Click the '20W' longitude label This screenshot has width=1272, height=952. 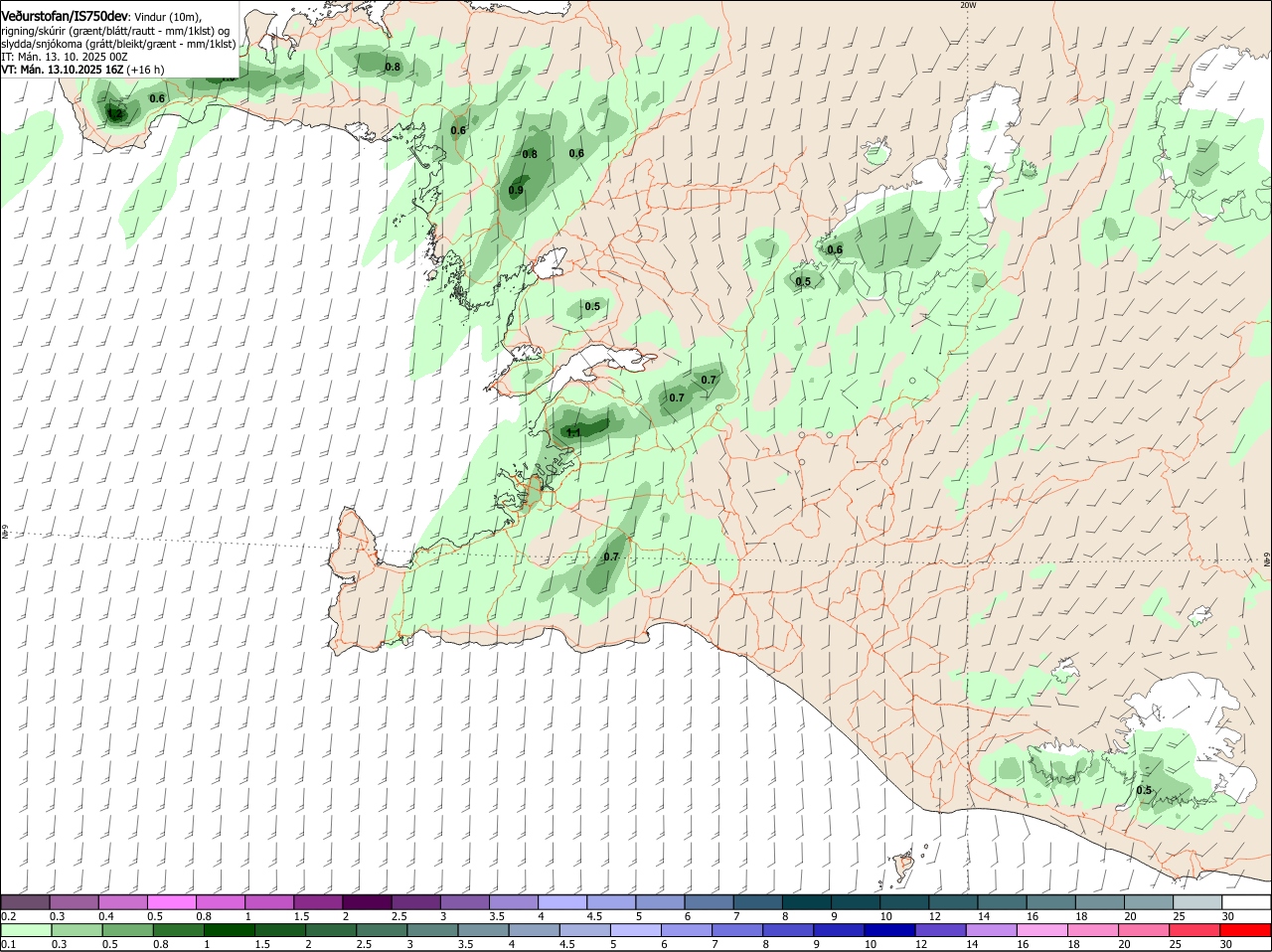coord(968,5)
